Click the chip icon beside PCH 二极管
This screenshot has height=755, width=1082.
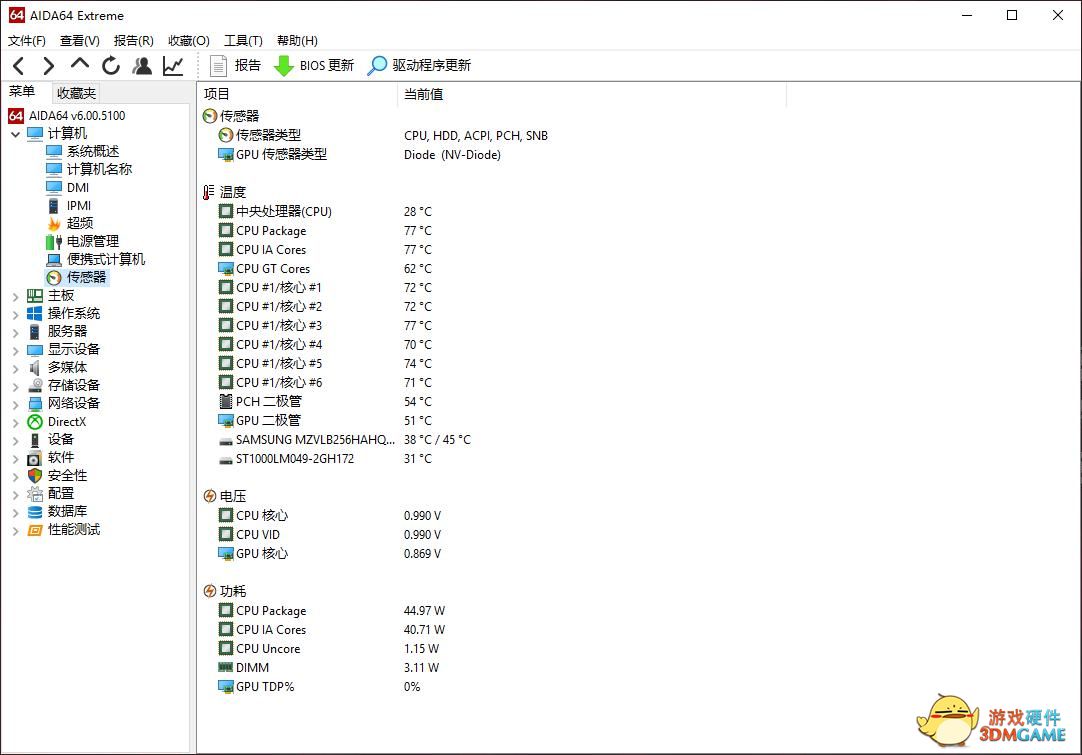point(226,401)
